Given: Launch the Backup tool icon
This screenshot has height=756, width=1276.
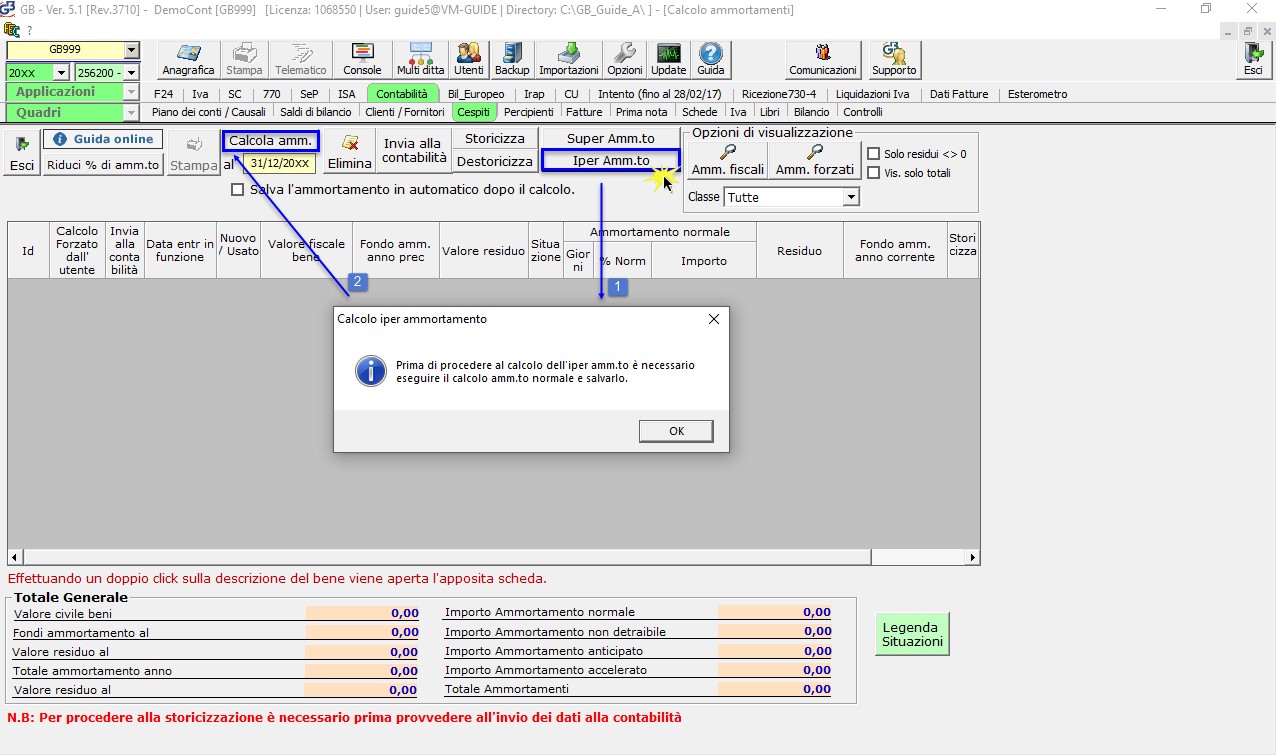Looking at the screenshot, I should pyautogui.click(x=512, y=60).
